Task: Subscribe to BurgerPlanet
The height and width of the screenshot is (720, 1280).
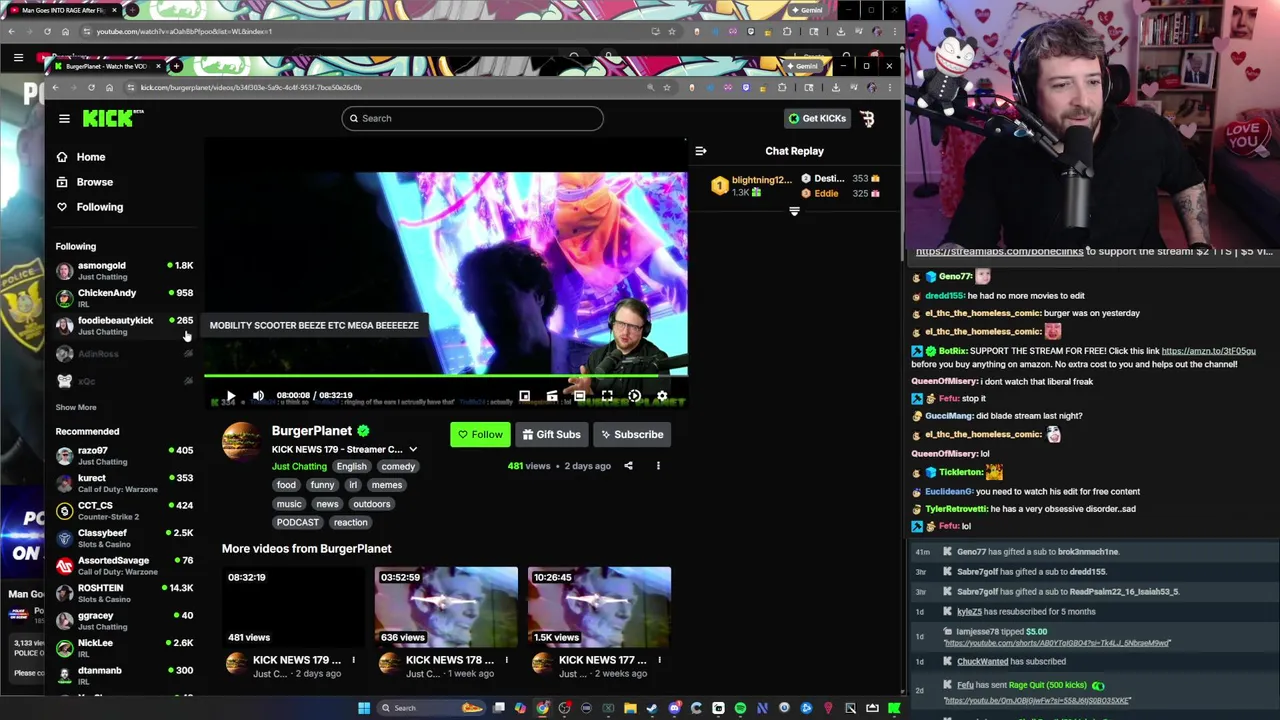Action: point(631,435)
